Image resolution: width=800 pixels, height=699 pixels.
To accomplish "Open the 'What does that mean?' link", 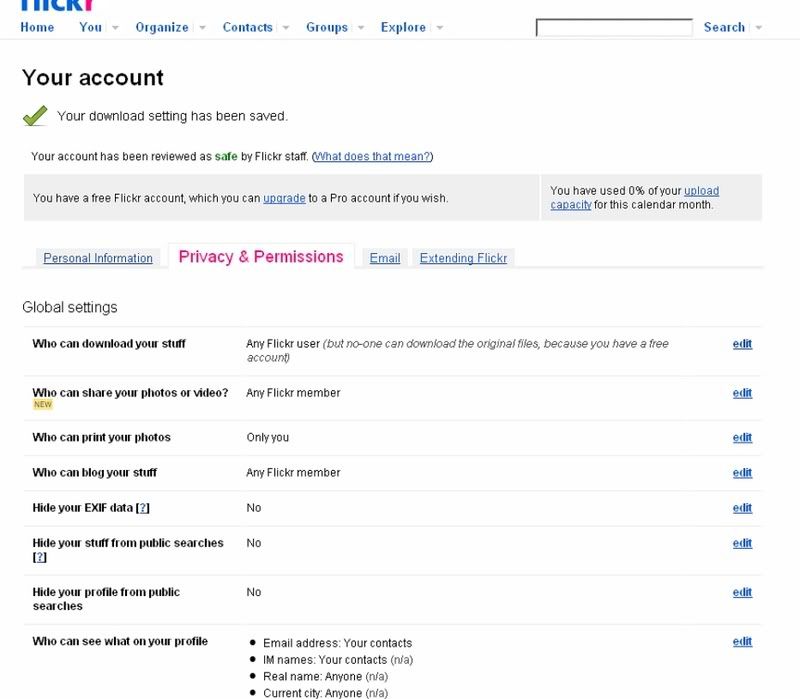I will pyautogui.click(x=372, y=156).
